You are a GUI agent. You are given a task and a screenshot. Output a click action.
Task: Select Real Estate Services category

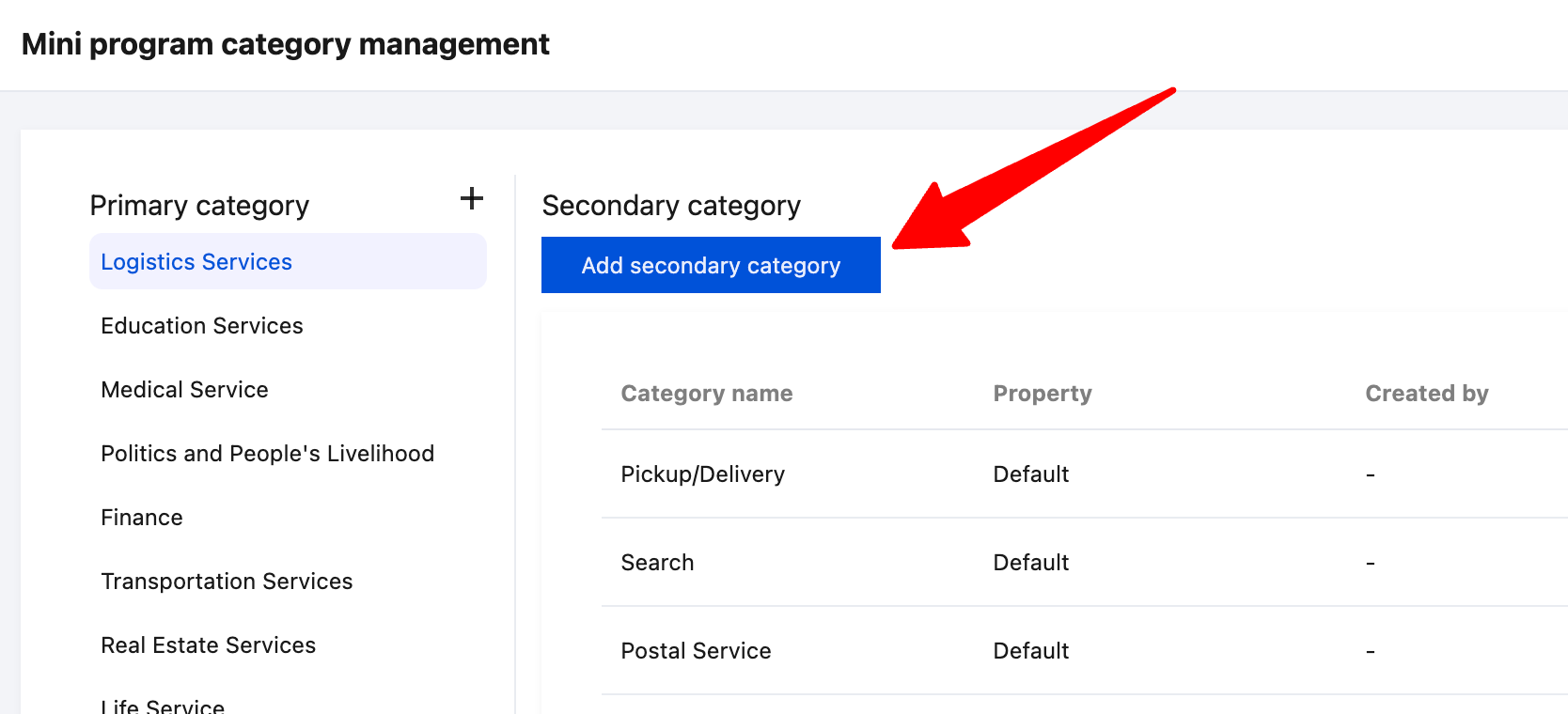click(208, 645)
